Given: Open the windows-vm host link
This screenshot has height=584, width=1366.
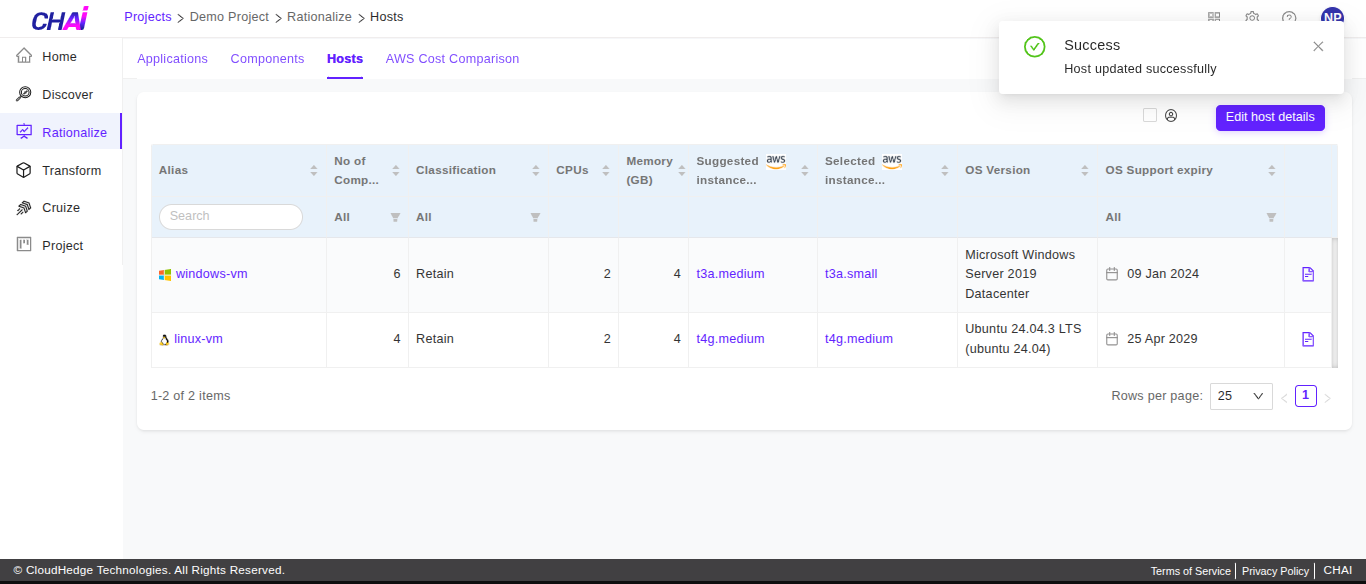Looking at the screenshot, I should (x=211, y=274).
